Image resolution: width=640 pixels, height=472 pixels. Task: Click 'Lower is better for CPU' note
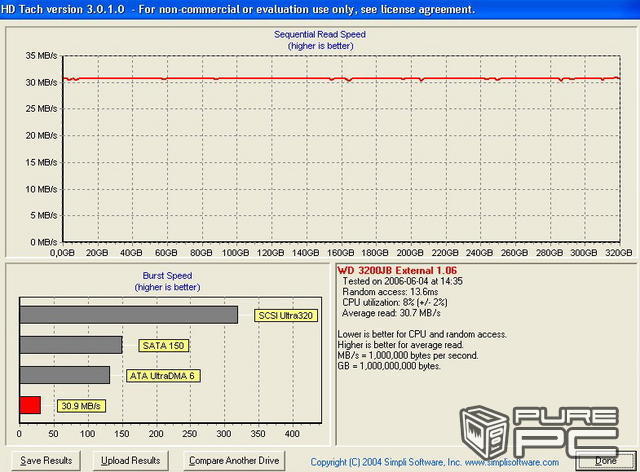tap(422, 334)
